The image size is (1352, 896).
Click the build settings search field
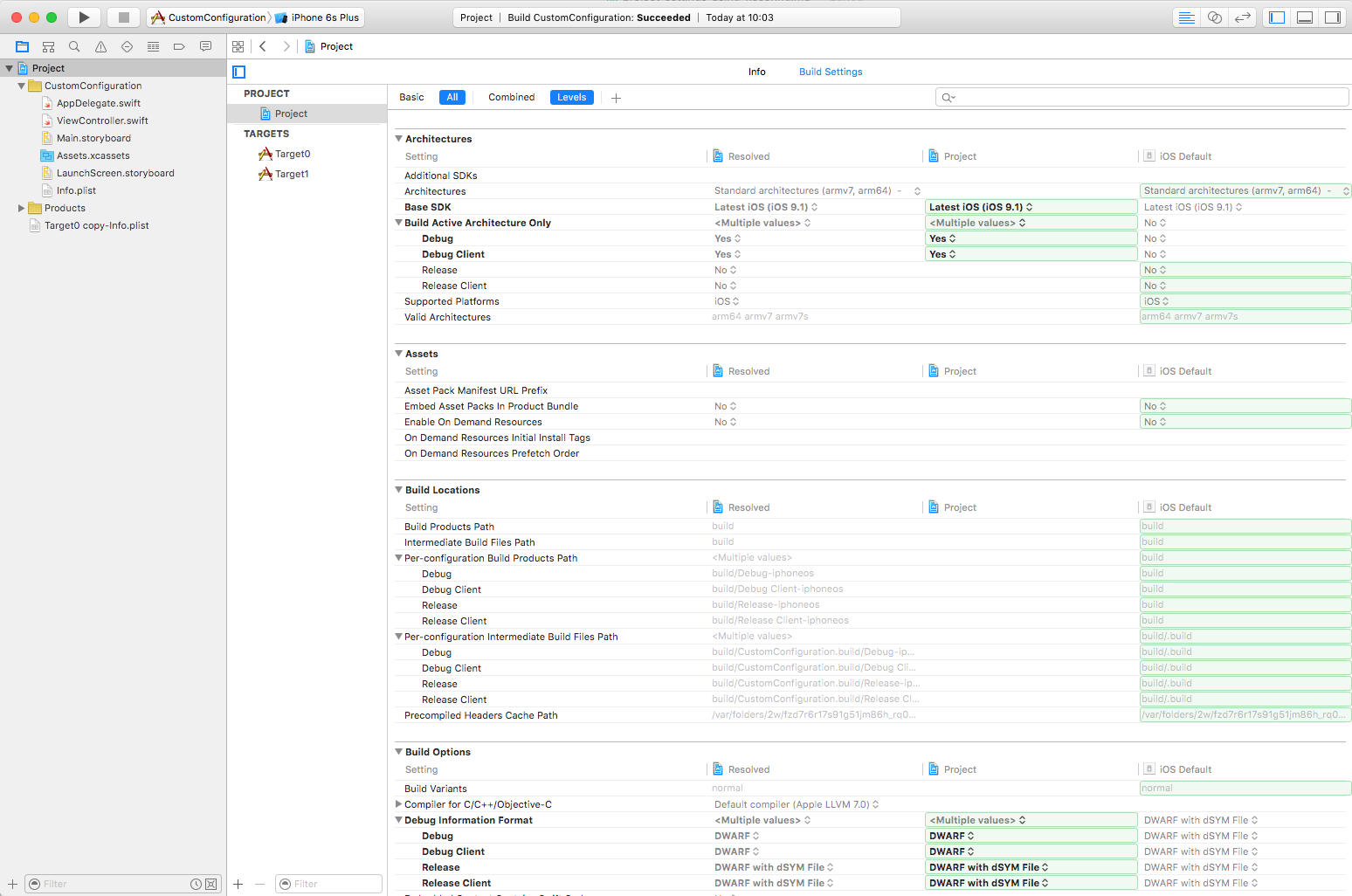(x=1144, y=97)
